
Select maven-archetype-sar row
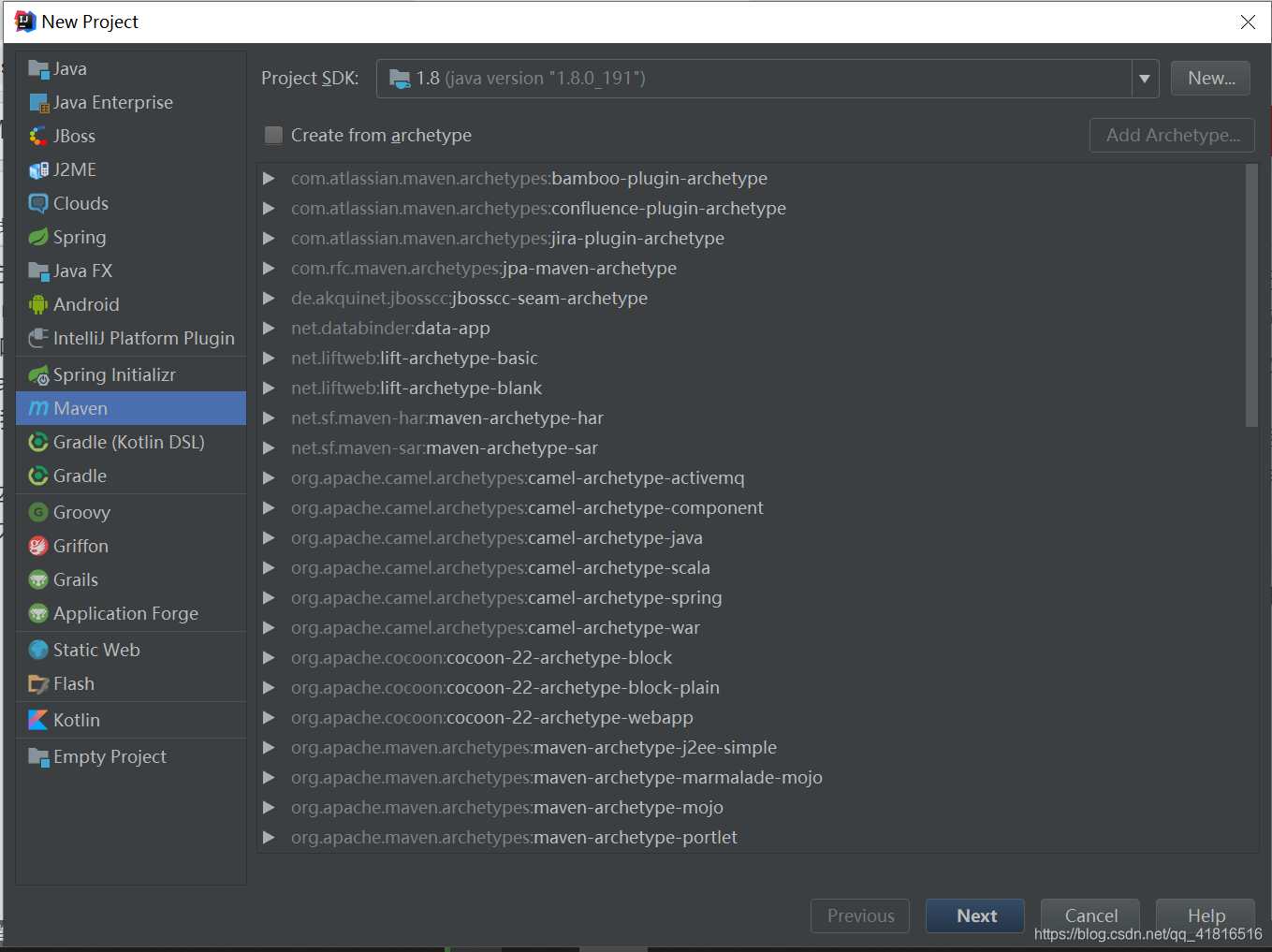coord(752,447)
